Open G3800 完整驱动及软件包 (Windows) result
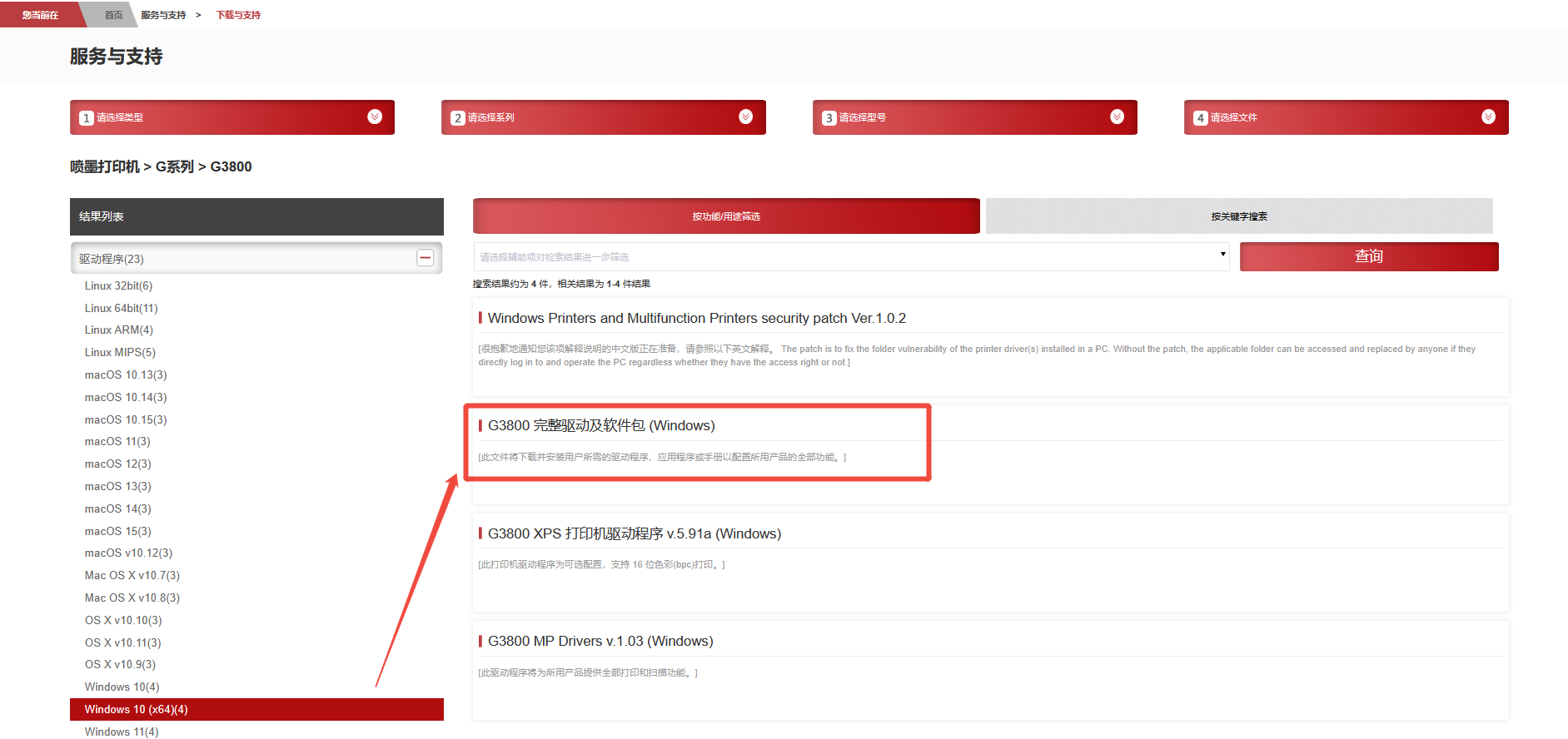The image size is (1568, 739). pos(601,425)
